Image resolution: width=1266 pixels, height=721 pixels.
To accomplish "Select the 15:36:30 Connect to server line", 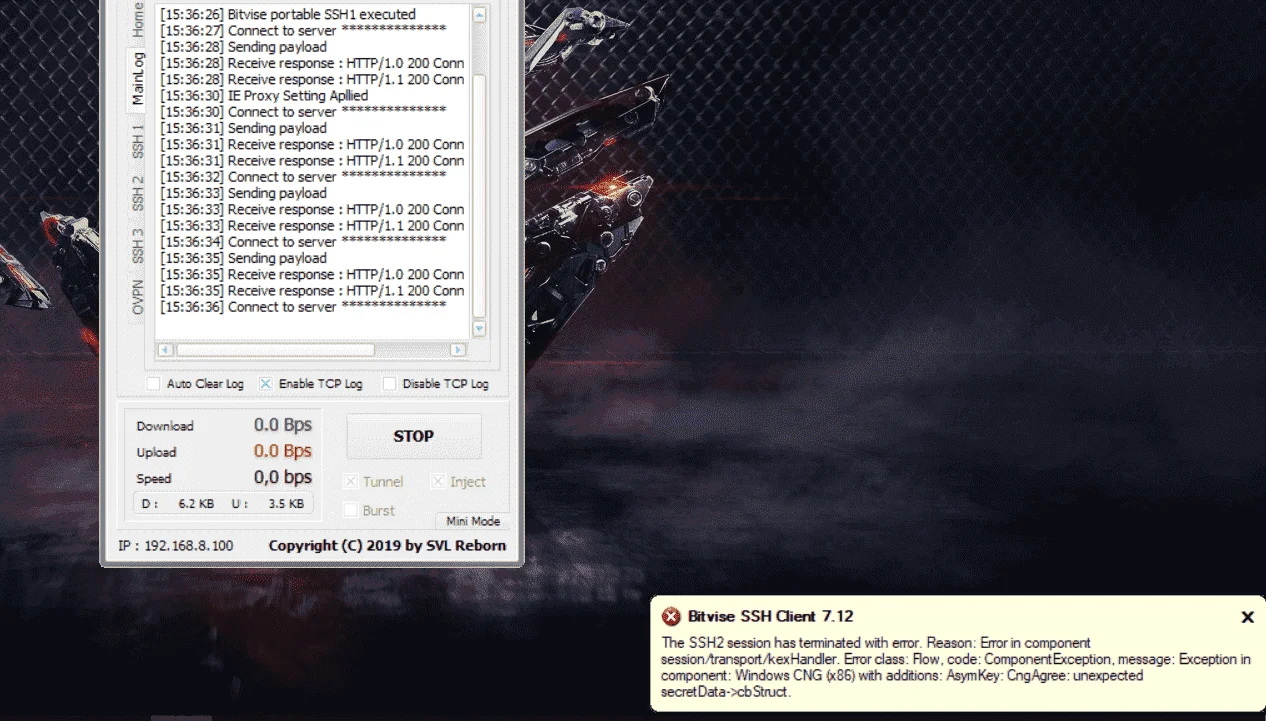I will [x=303, y=112].
